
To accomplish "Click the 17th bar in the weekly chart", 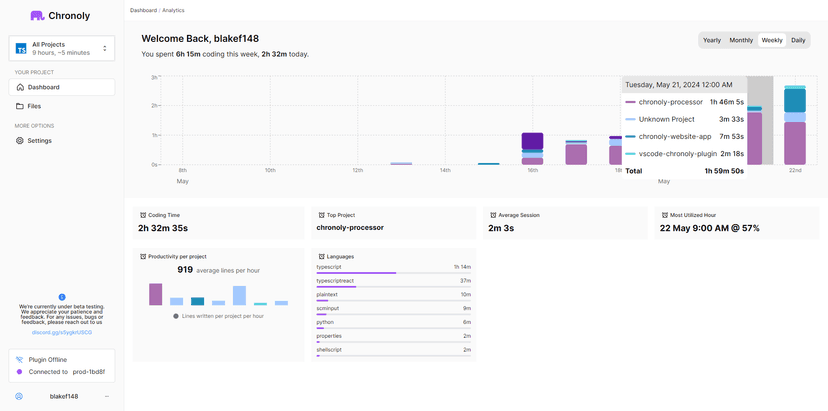I will pos(576,153).
